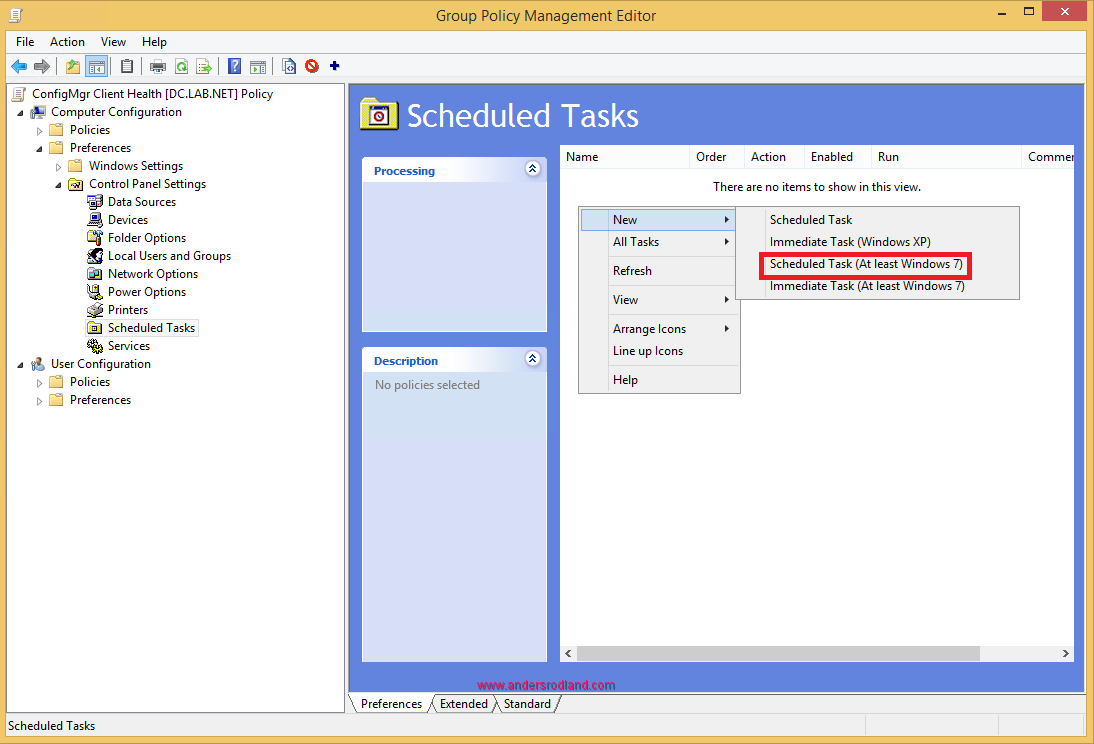This screenshot has height=744, width=1094.
Task: Collapse the Processing panel using its chevron
Action: 532,169
